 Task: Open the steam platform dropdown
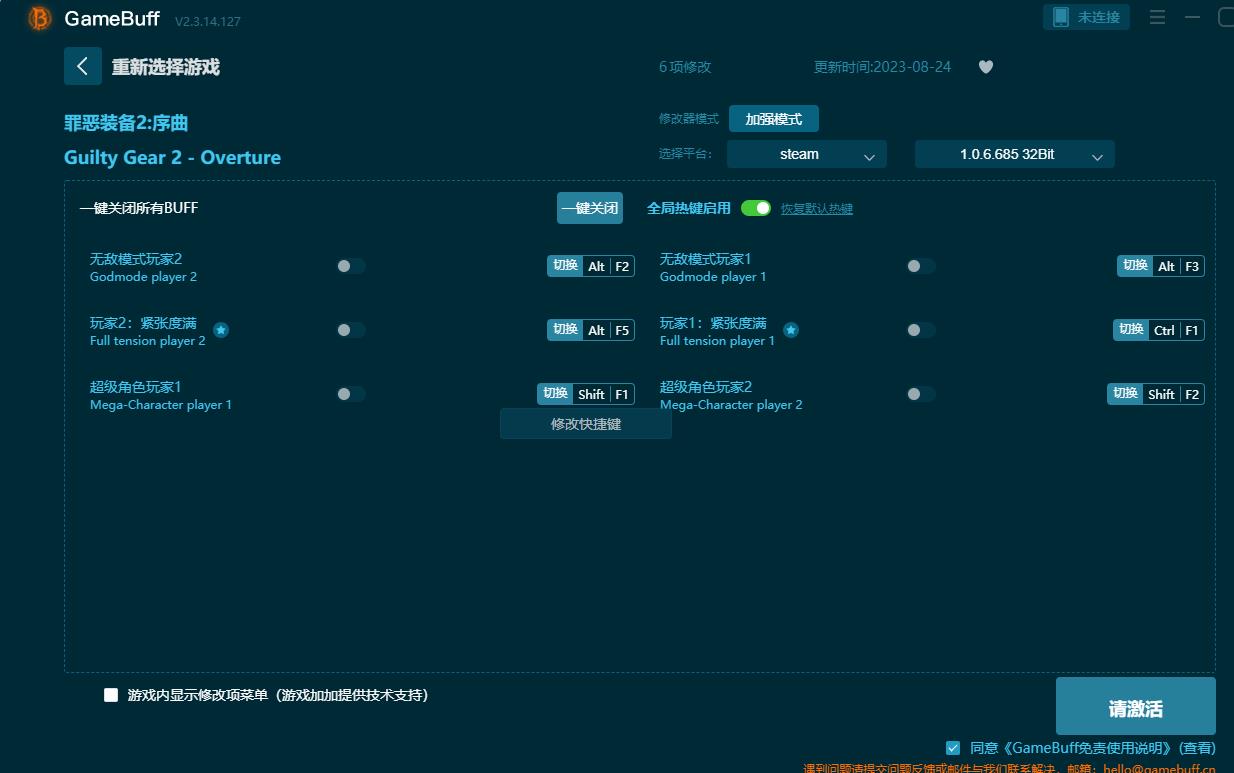coord(807,154)
